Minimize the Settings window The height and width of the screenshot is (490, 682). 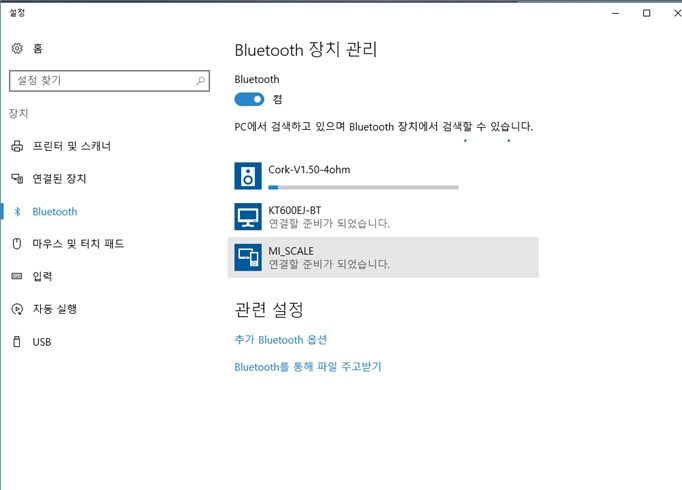(615, 13)
